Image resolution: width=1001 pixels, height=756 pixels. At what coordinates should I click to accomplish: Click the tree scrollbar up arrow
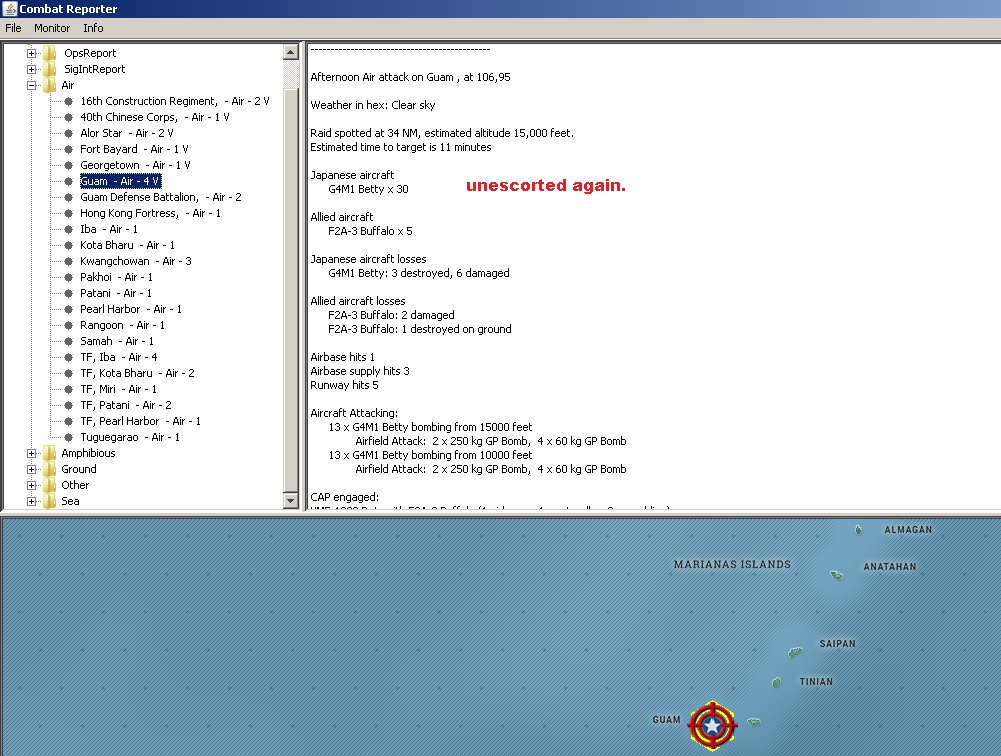coord(290,52)
